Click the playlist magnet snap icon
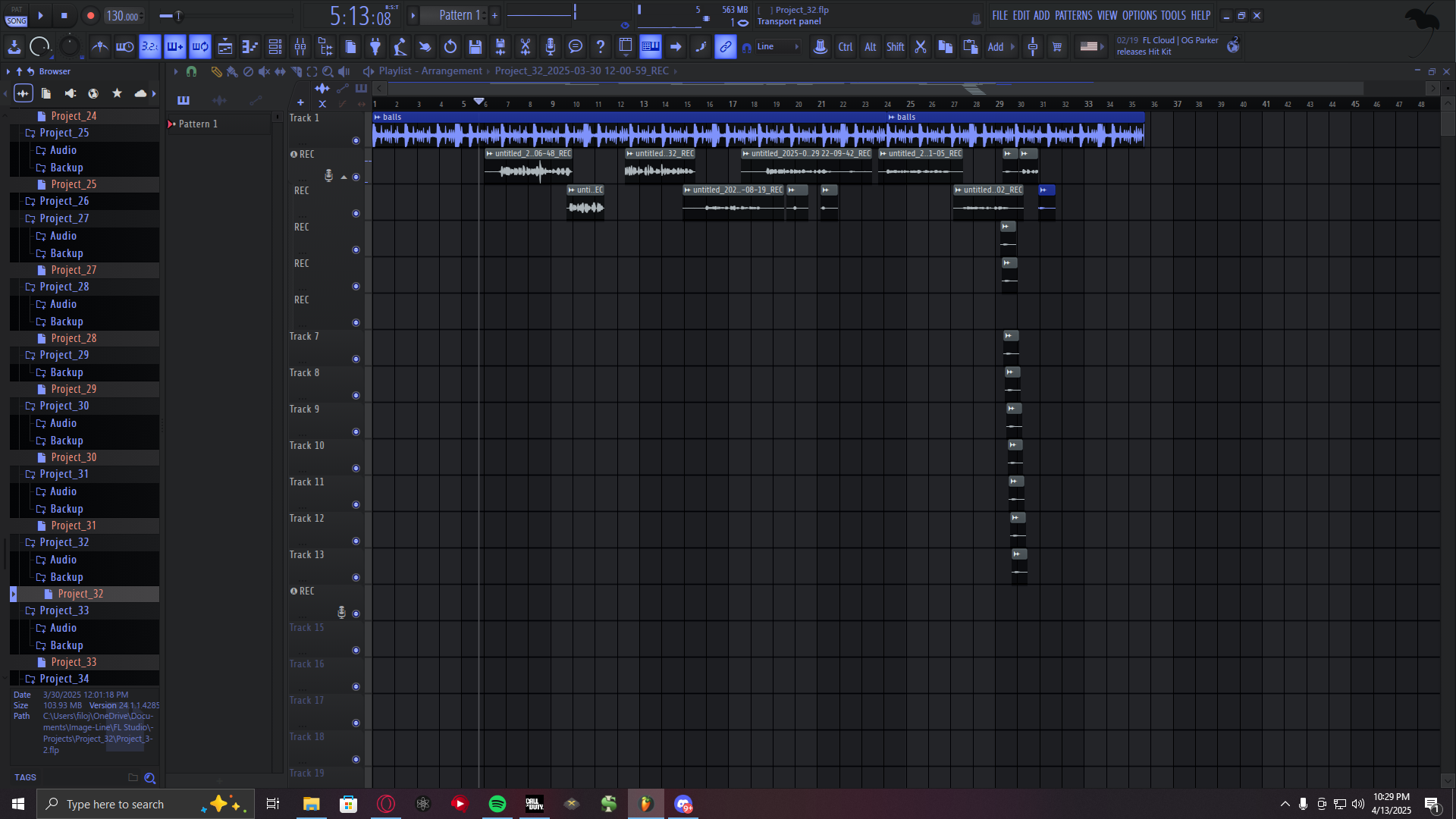The height and width of the screenshot is (819, 1456). [x=191, y=71]
